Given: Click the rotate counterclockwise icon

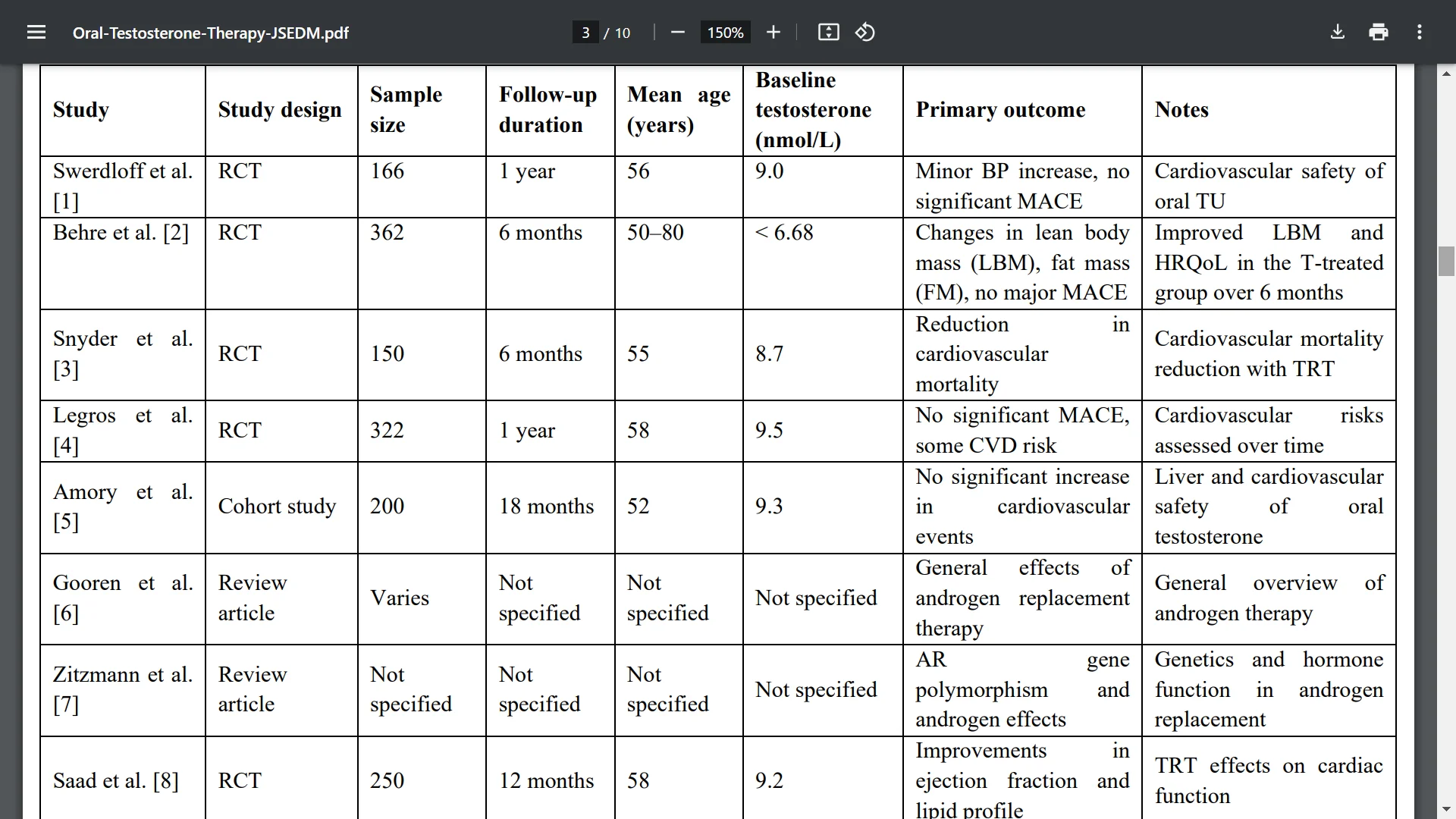Looking at the screenshot, I should tap(865, 32).
